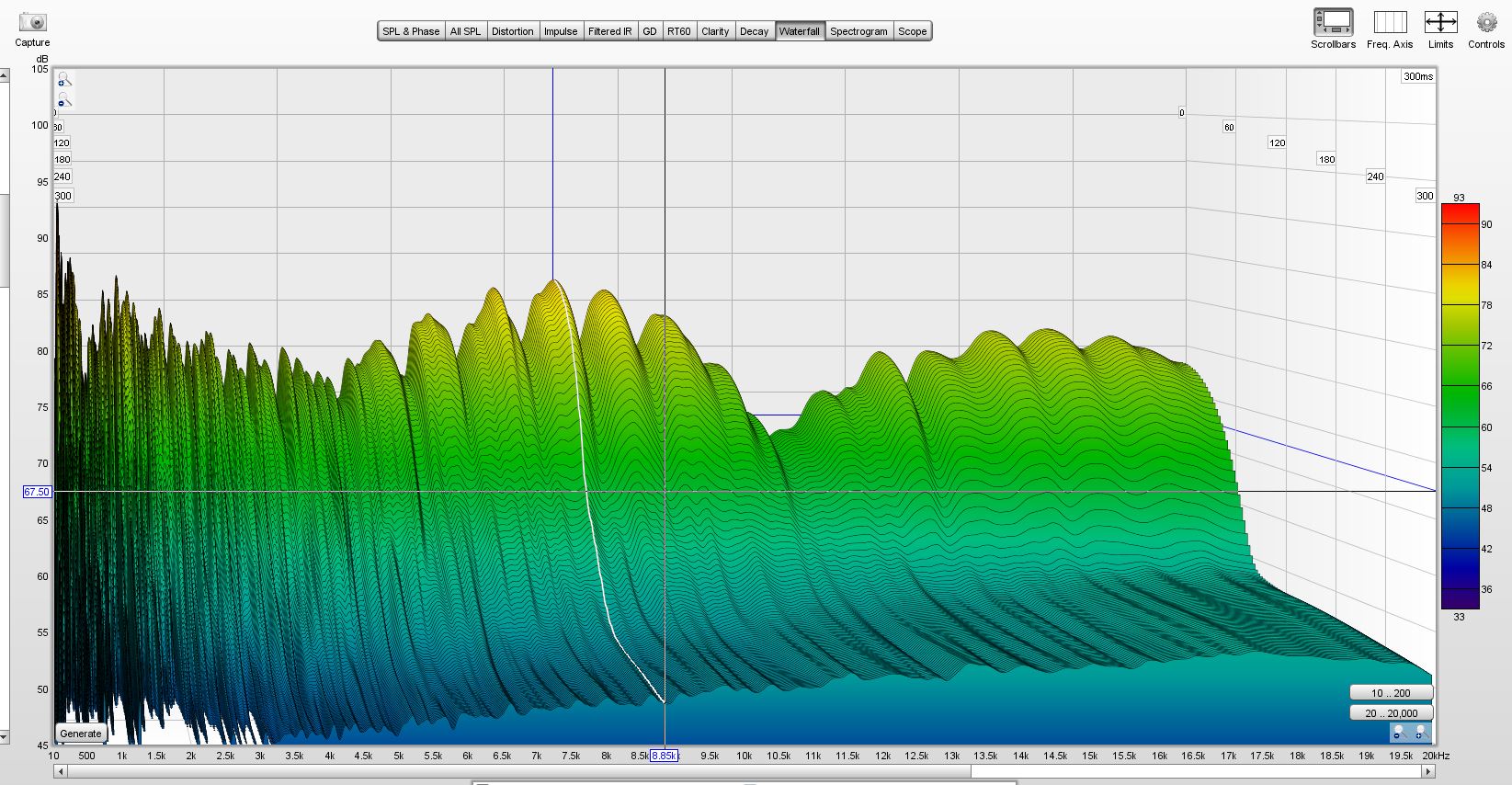Go to the Impulse tab

[561, 31]
